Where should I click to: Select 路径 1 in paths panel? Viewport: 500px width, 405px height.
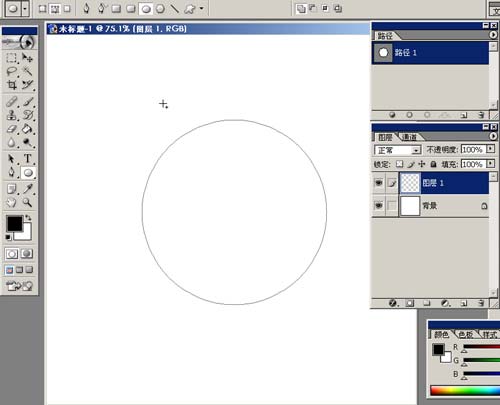pyautogui.click(x=430, y=53)
